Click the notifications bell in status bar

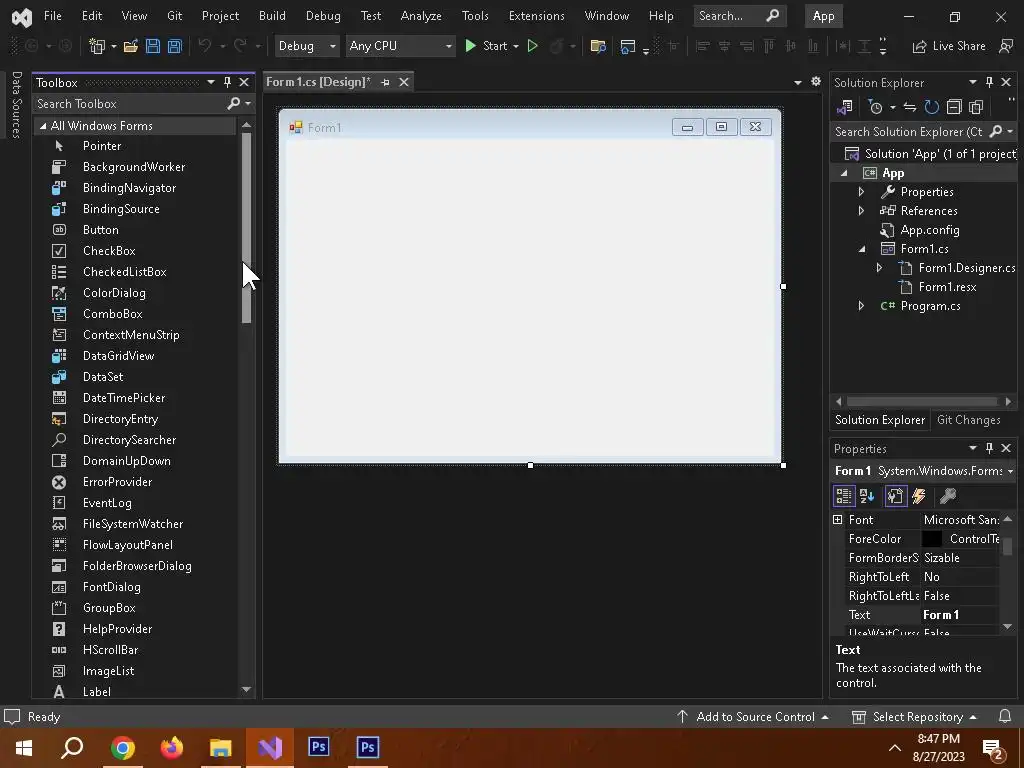(x=1005, y=716)
